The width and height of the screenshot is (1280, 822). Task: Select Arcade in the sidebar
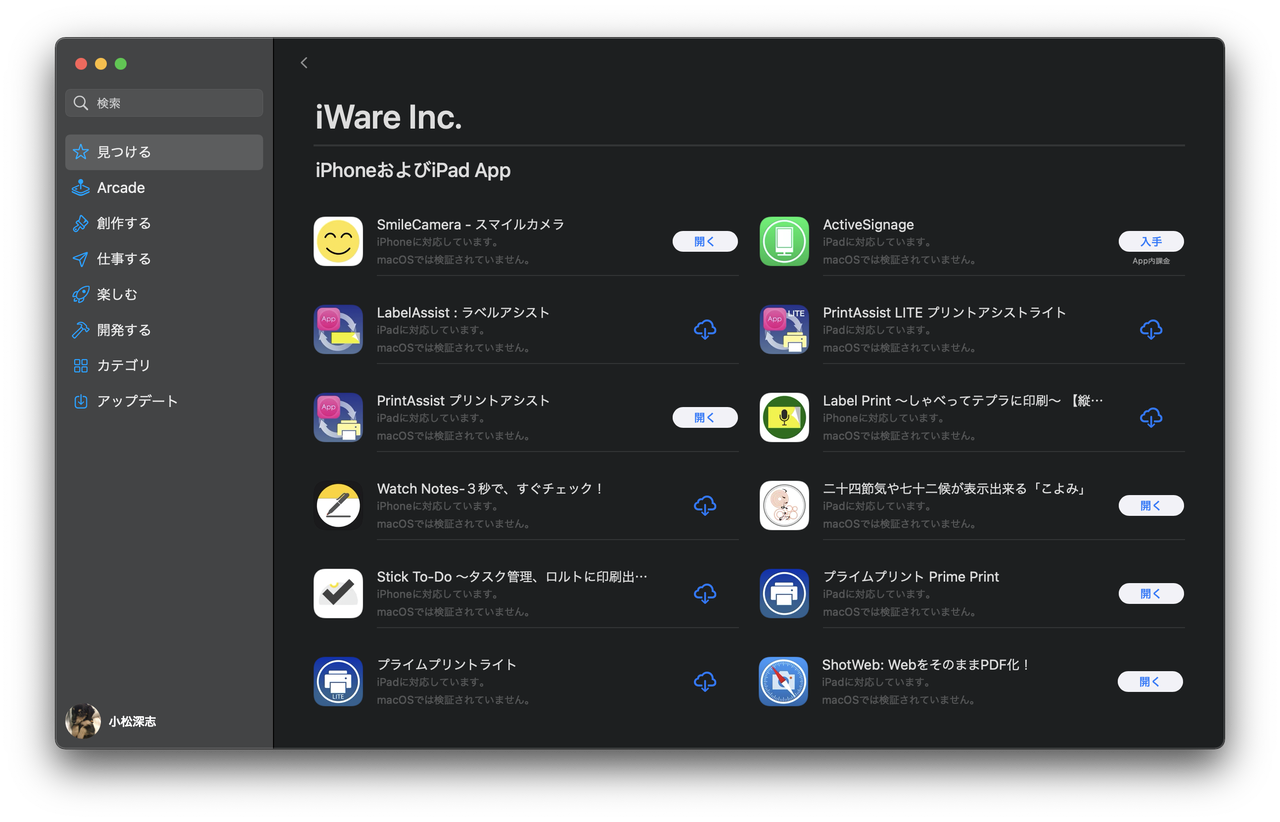164,188
